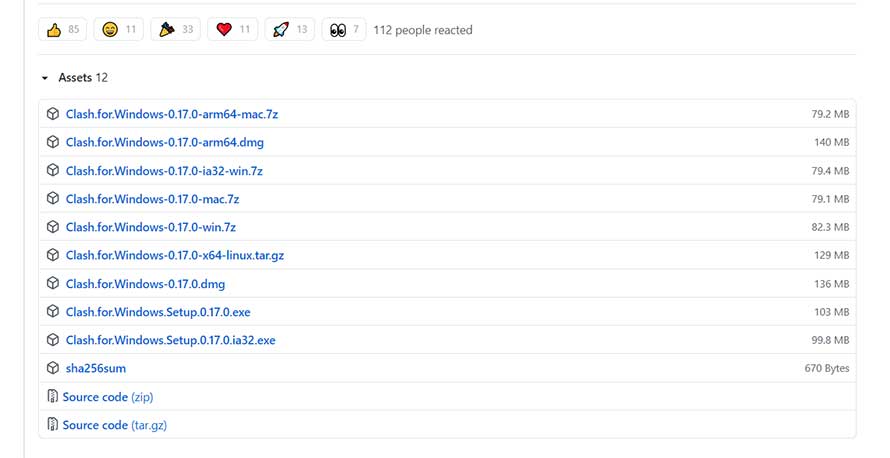Viewport: 890px width, 458px height.
Task: Download Source code (tar.gz)
Action: [x=115, y=425]
